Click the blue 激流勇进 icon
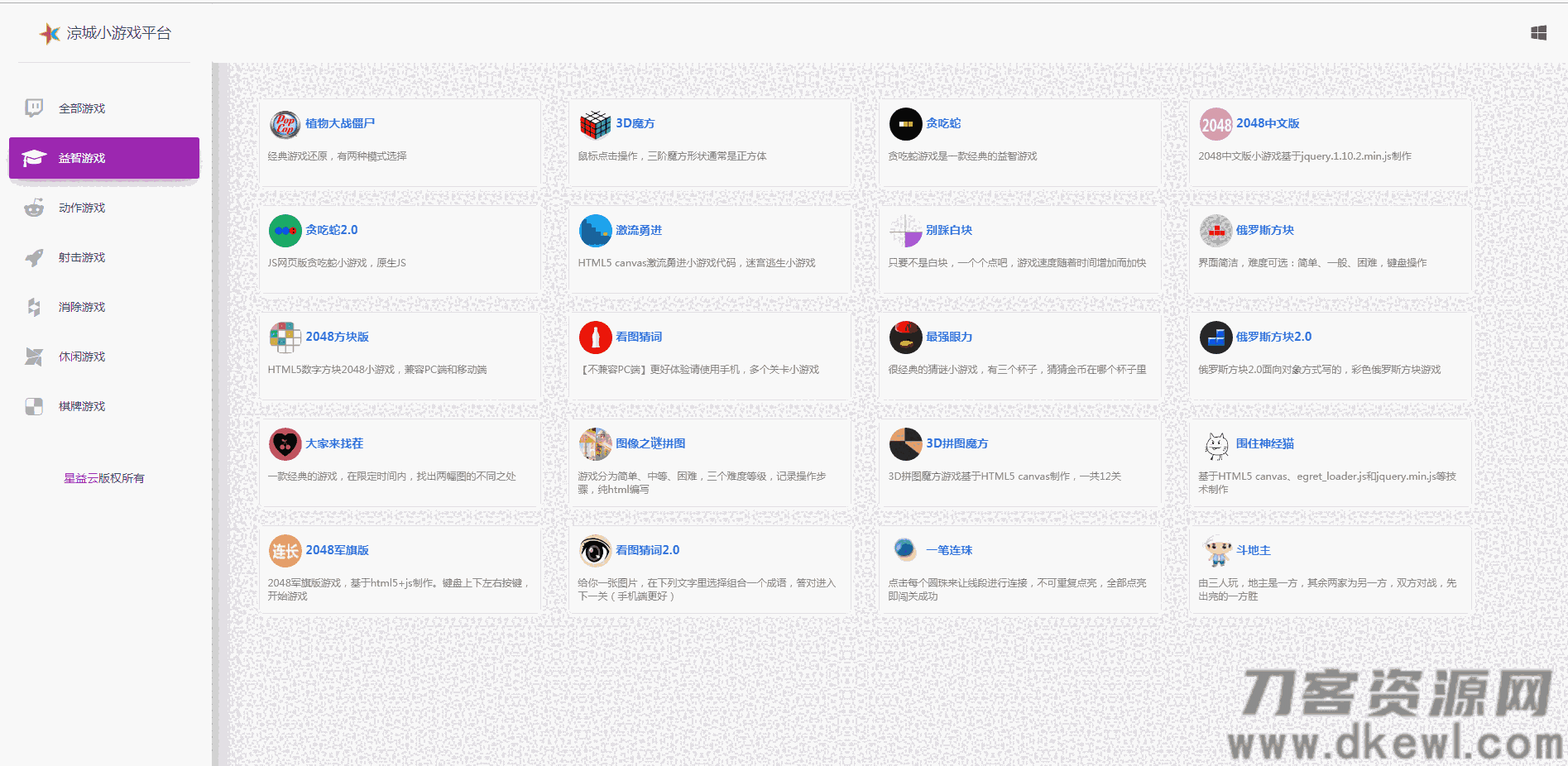 595,231
